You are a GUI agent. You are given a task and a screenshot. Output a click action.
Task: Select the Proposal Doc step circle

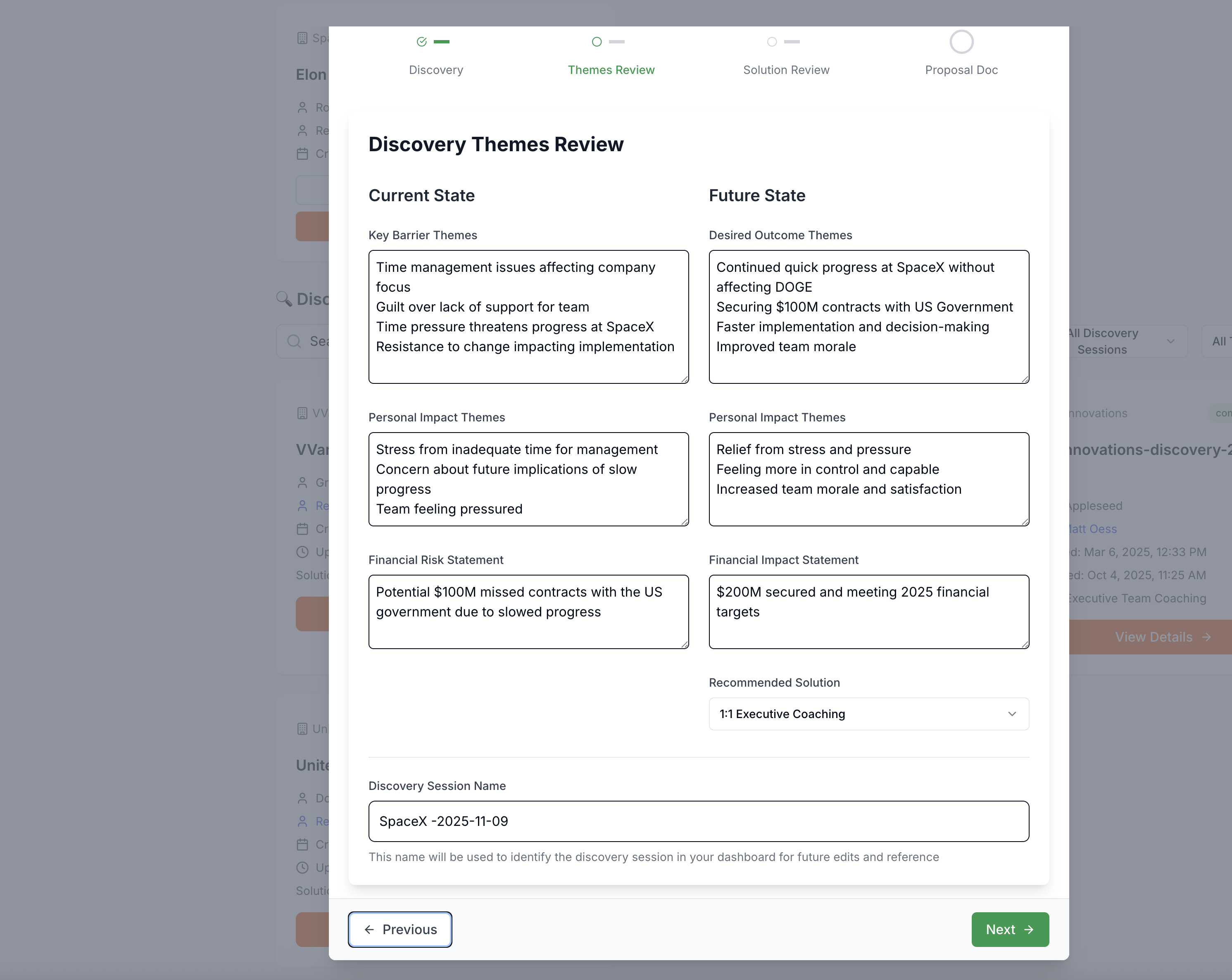tap(962, 42)
